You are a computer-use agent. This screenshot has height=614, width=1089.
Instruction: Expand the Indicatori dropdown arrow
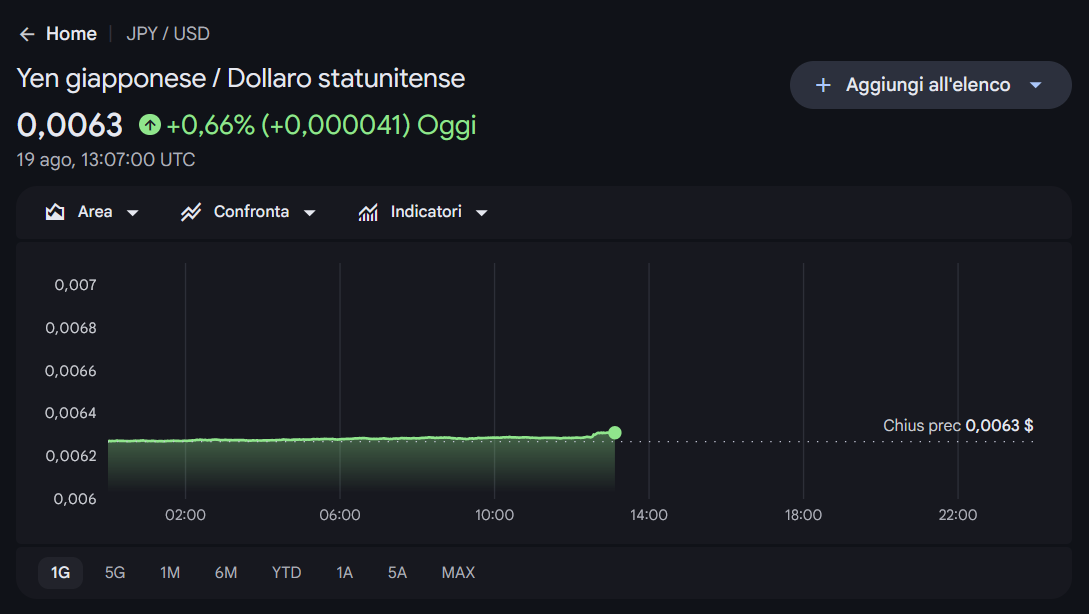click(481, 213)
